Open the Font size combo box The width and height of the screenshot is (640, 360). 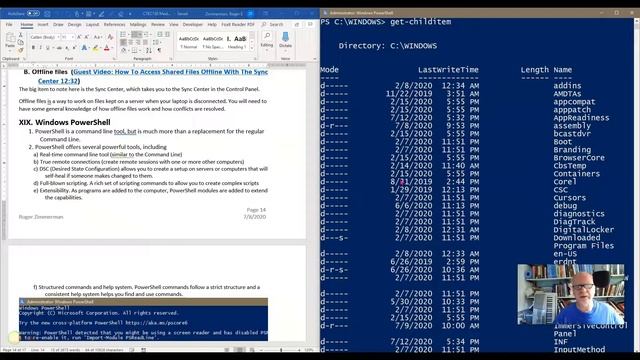tap(67, 37)
